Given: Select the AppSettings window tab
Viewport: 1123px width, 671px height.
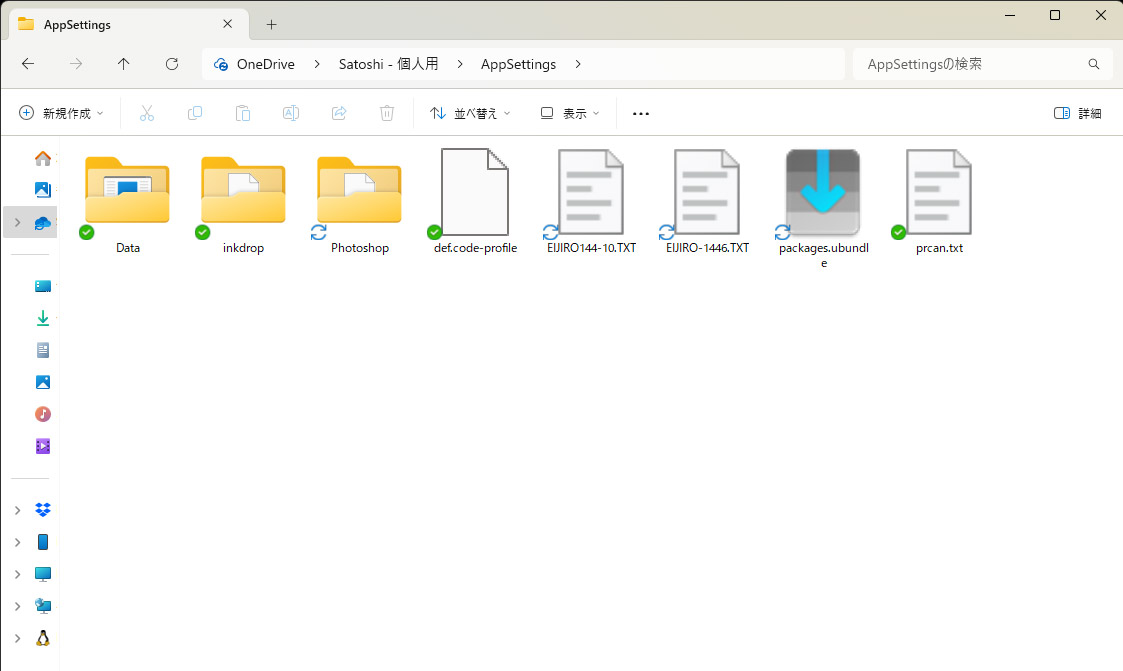Looking at the screenshot, I should click(x=129, y=24).
